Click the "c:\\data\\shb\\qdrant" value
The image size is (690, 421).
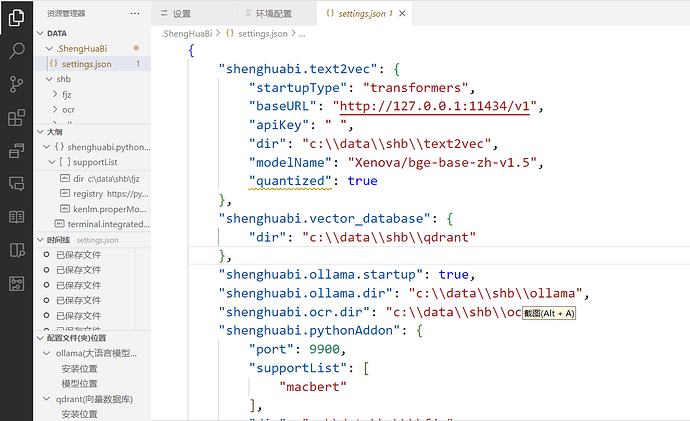pyautogui.click(x=389, y=237)
